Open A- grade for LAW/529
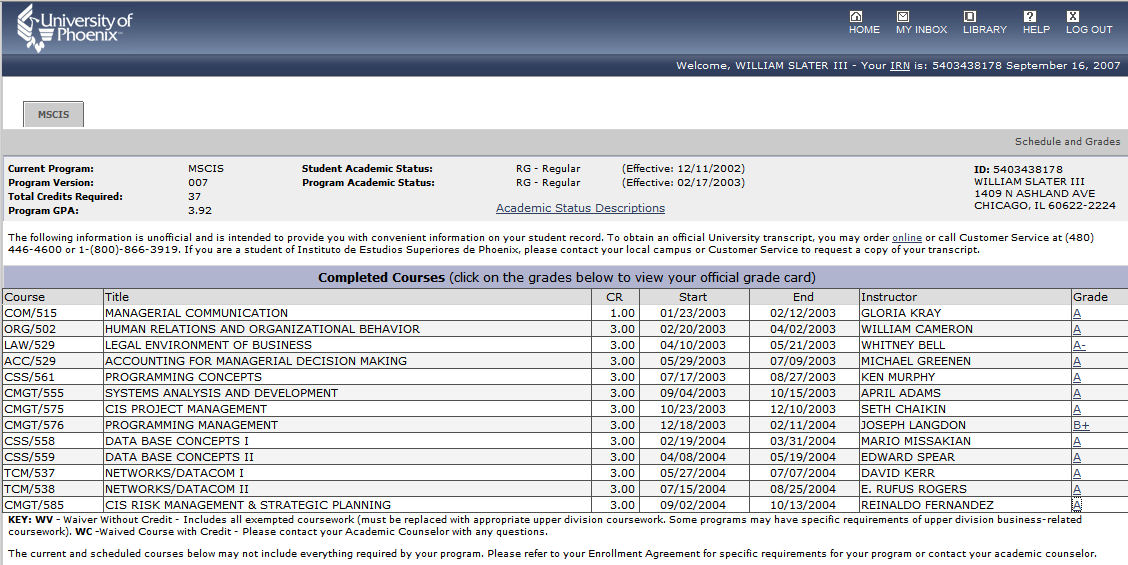Screen dimensions: 1128x565 pyautogui.click(x=1079, y=345)
